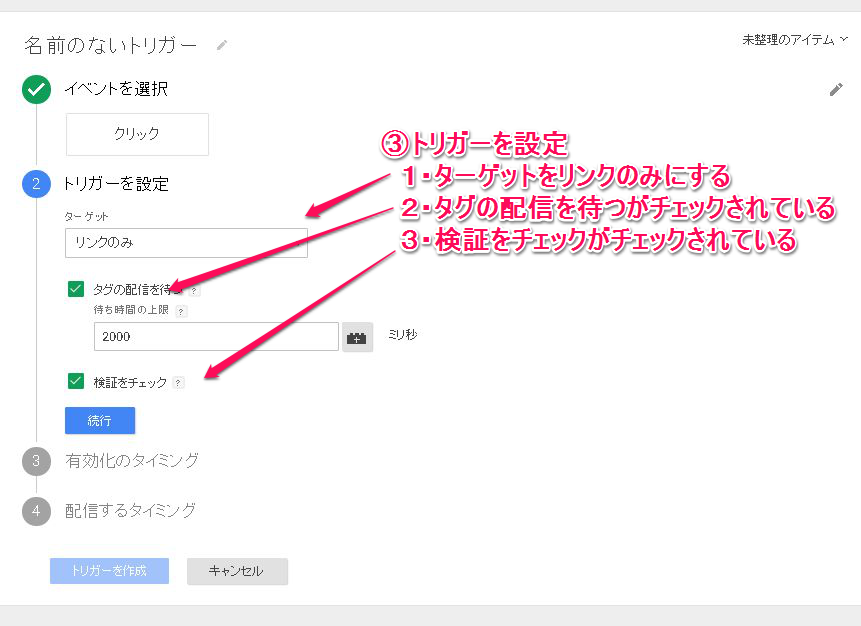Click the green checkmark step 1 icon

tap(36, 90)
